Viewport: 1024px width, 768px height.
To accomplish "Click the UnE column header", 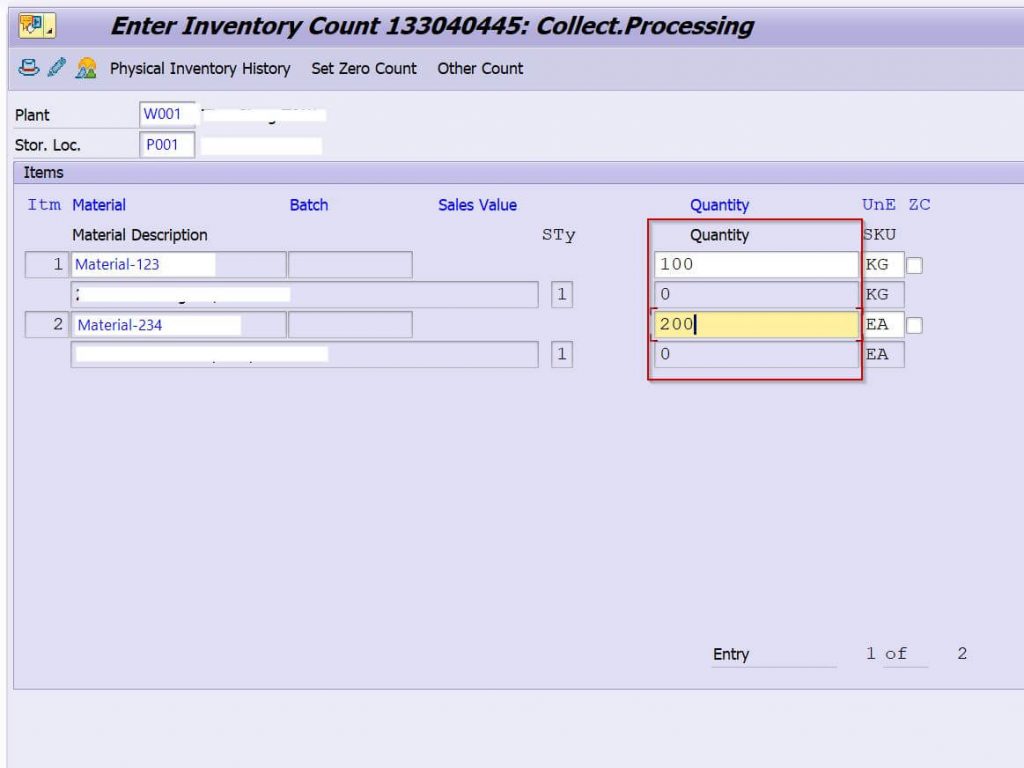I will [x=878, y=205].
